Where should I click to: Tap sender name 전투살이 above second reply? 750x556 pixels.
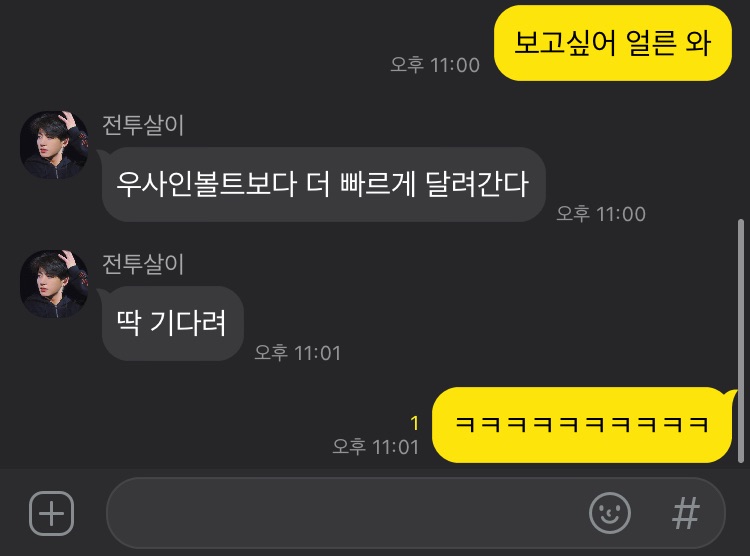point(143,264)
